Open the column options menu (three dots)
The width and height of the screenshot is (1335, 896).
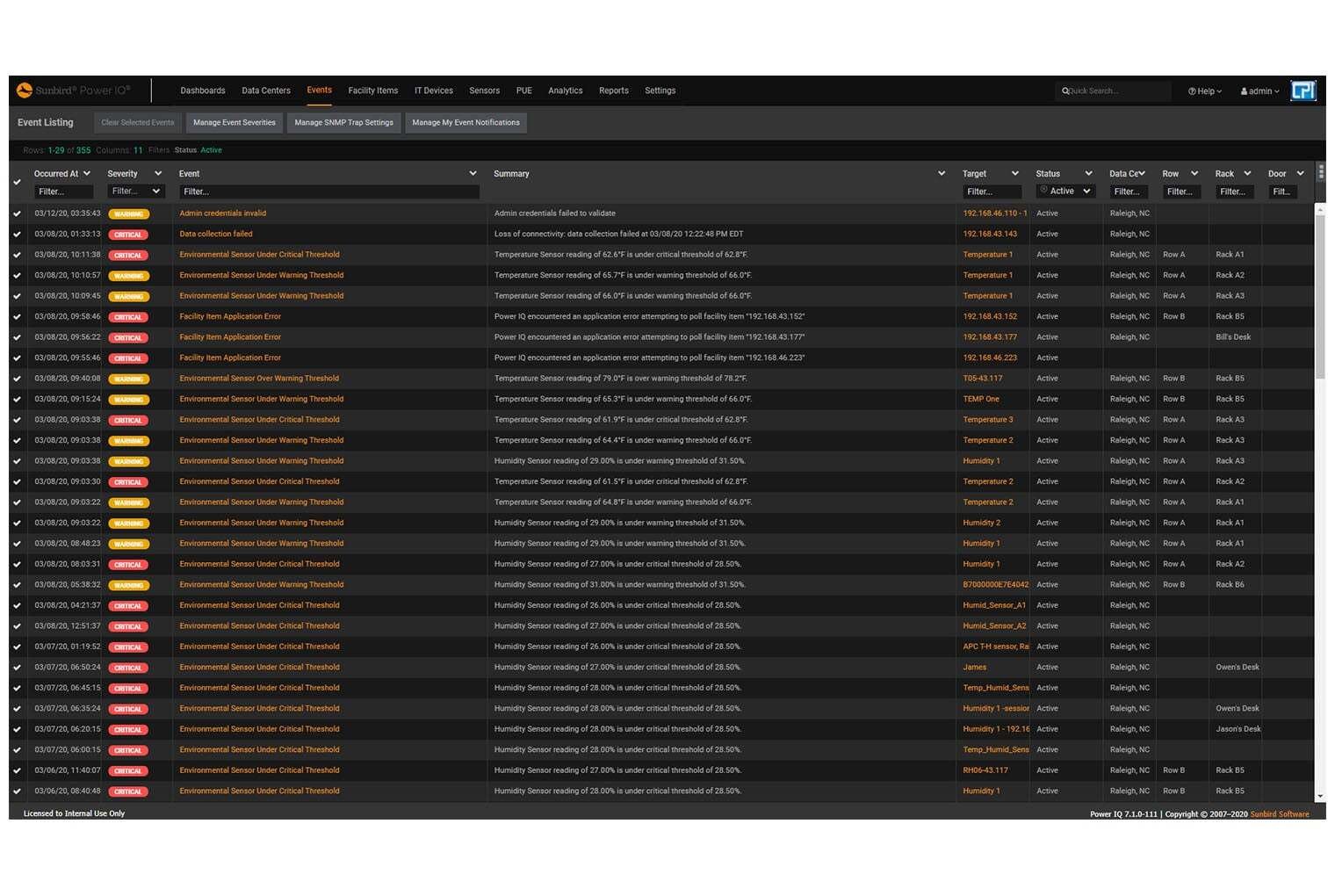coord(1321,172)
